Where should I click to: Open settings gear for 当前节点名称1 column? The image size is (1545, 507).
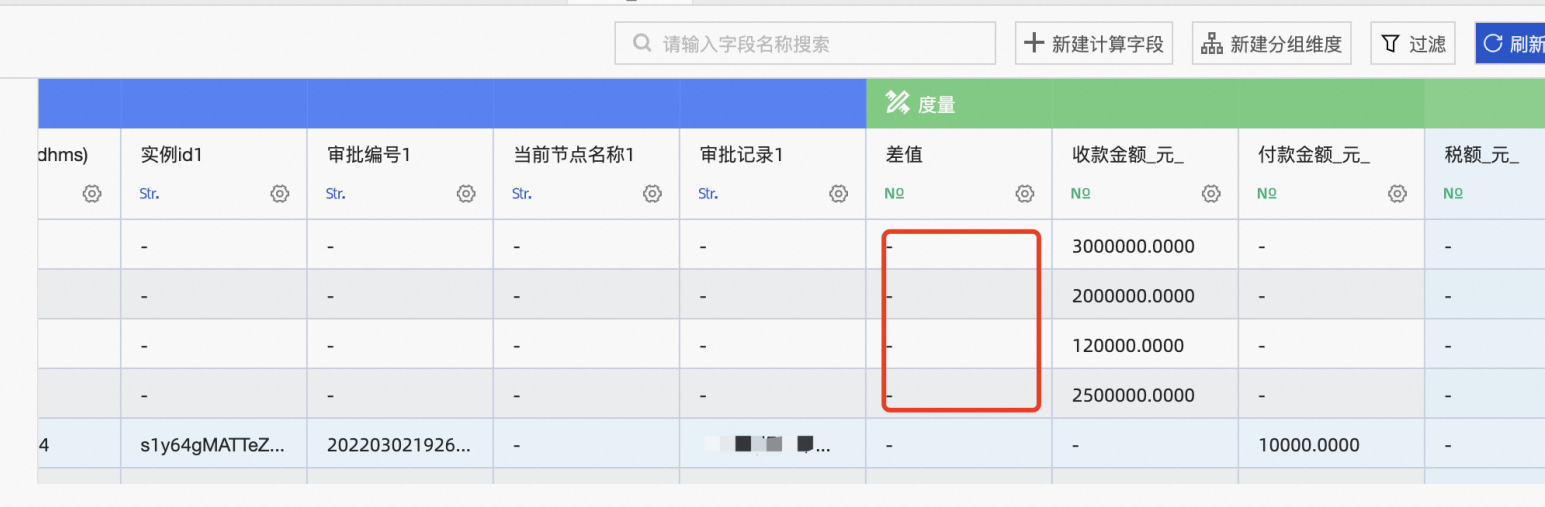point(652,194)
